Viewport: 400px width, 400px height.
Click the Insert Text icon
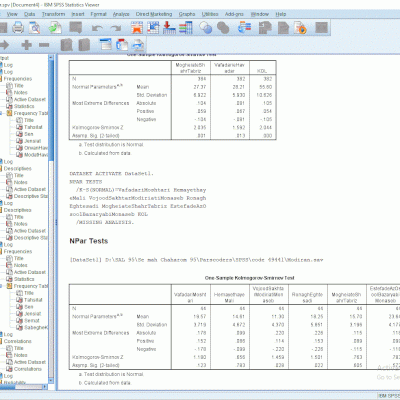[138, 45]
